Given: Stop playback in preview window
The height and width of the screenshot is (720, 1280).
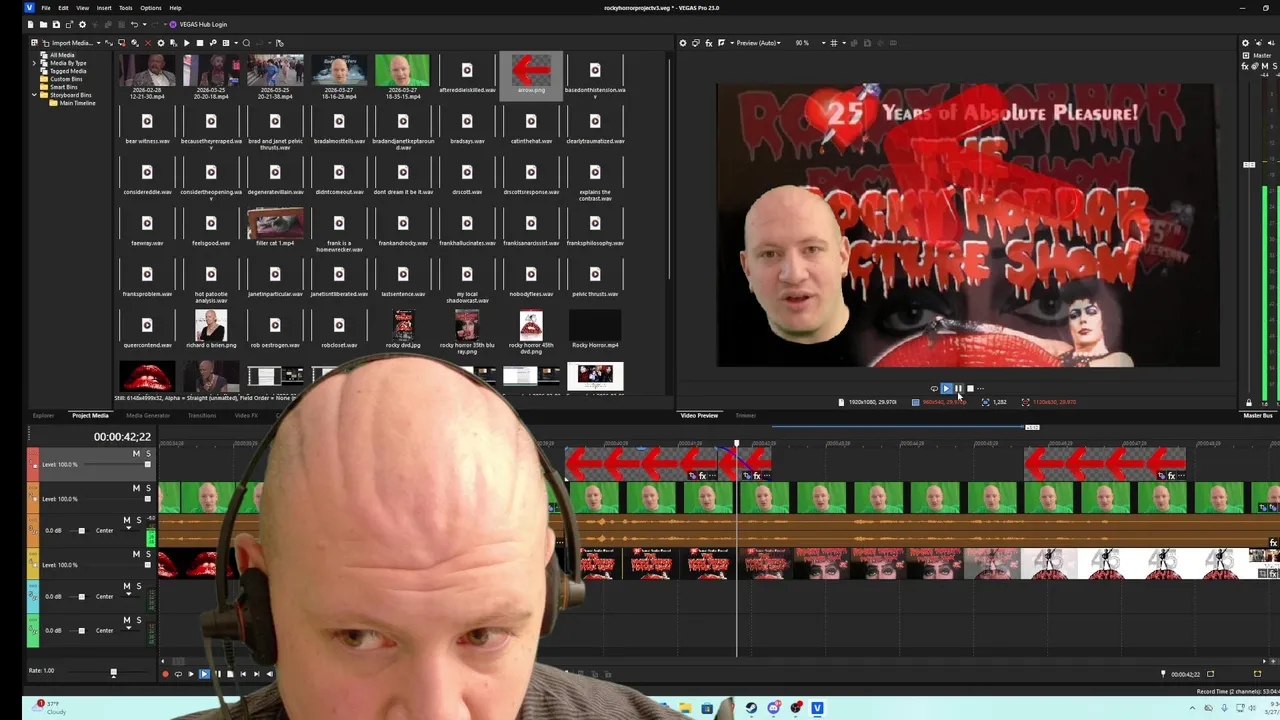Looking at the screenshot, I should 969,389.
